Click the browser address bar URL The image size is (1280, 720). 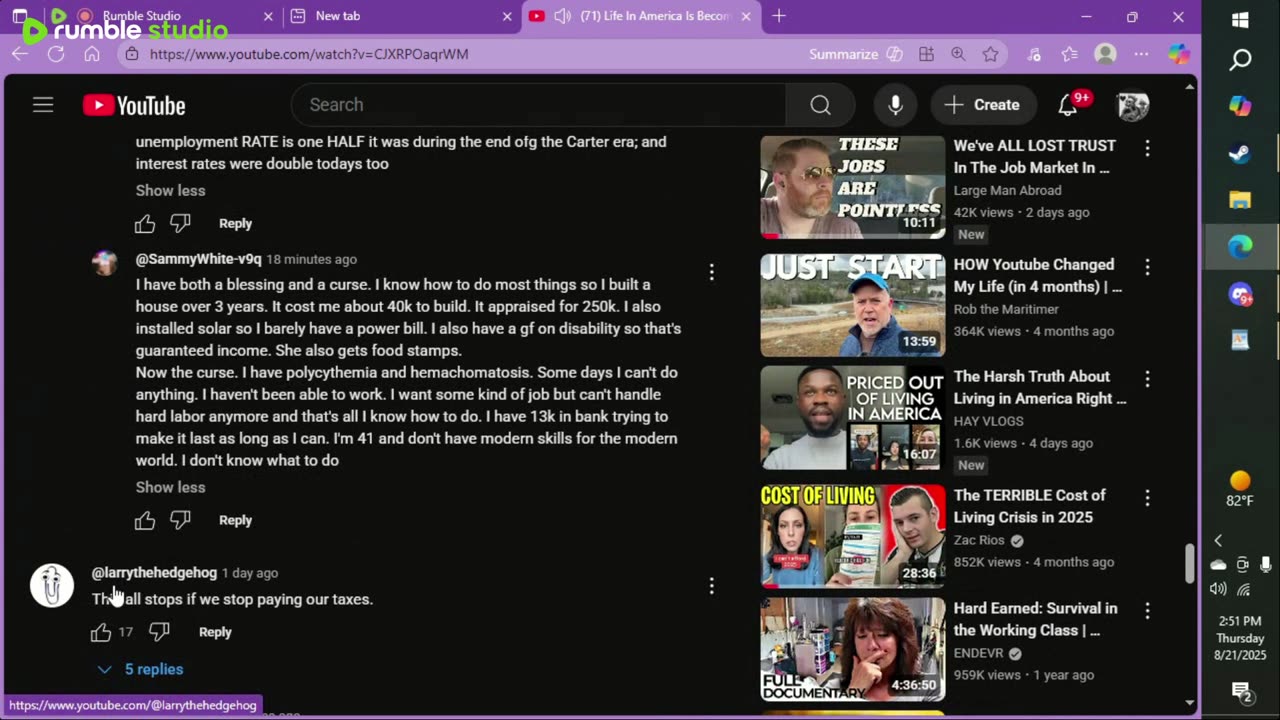[x=309, y=54]
